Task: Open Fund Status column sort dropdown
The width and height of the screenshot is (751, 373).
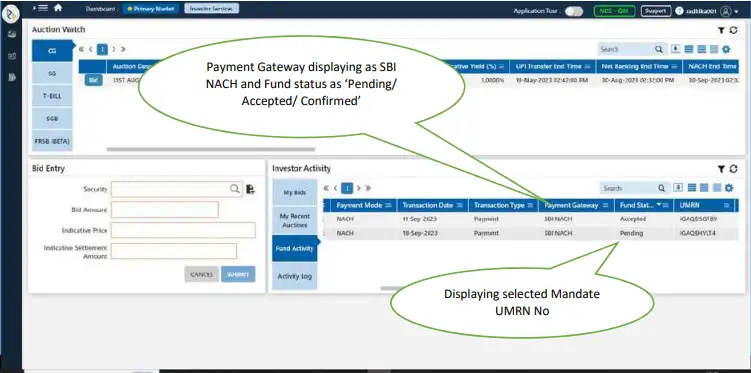Action: pyautogui.click(x=659, y=205)
